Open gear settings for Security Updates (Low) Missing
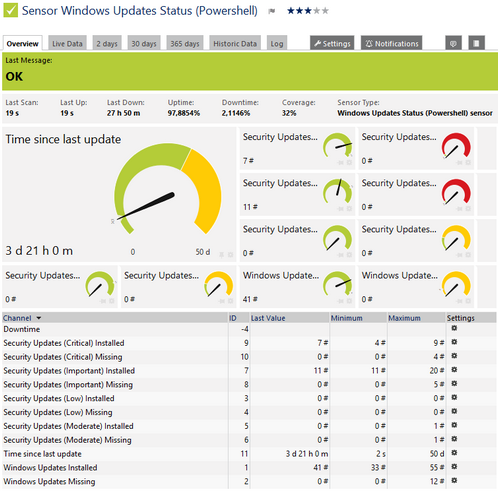Image resolution: width=498 pixels, height=491 pixels. (x=454, y=411)
